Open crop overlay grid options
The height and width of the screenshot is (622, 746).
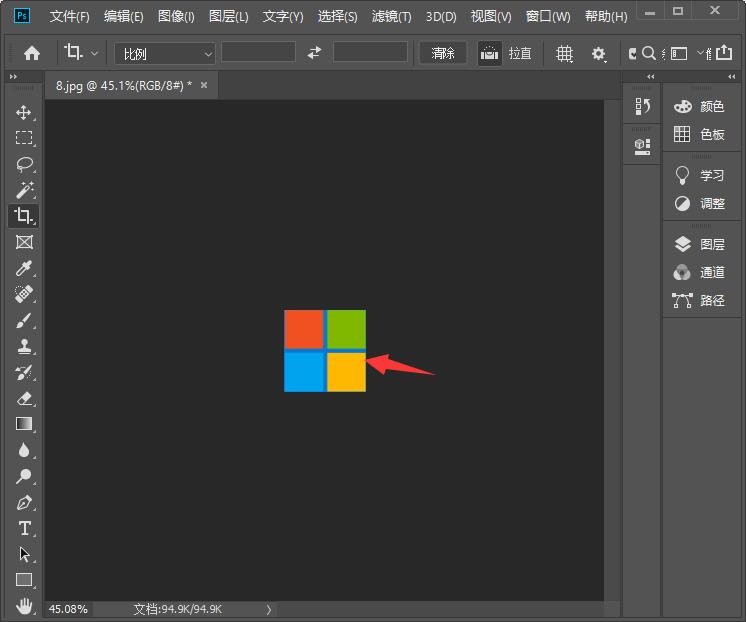564,53
